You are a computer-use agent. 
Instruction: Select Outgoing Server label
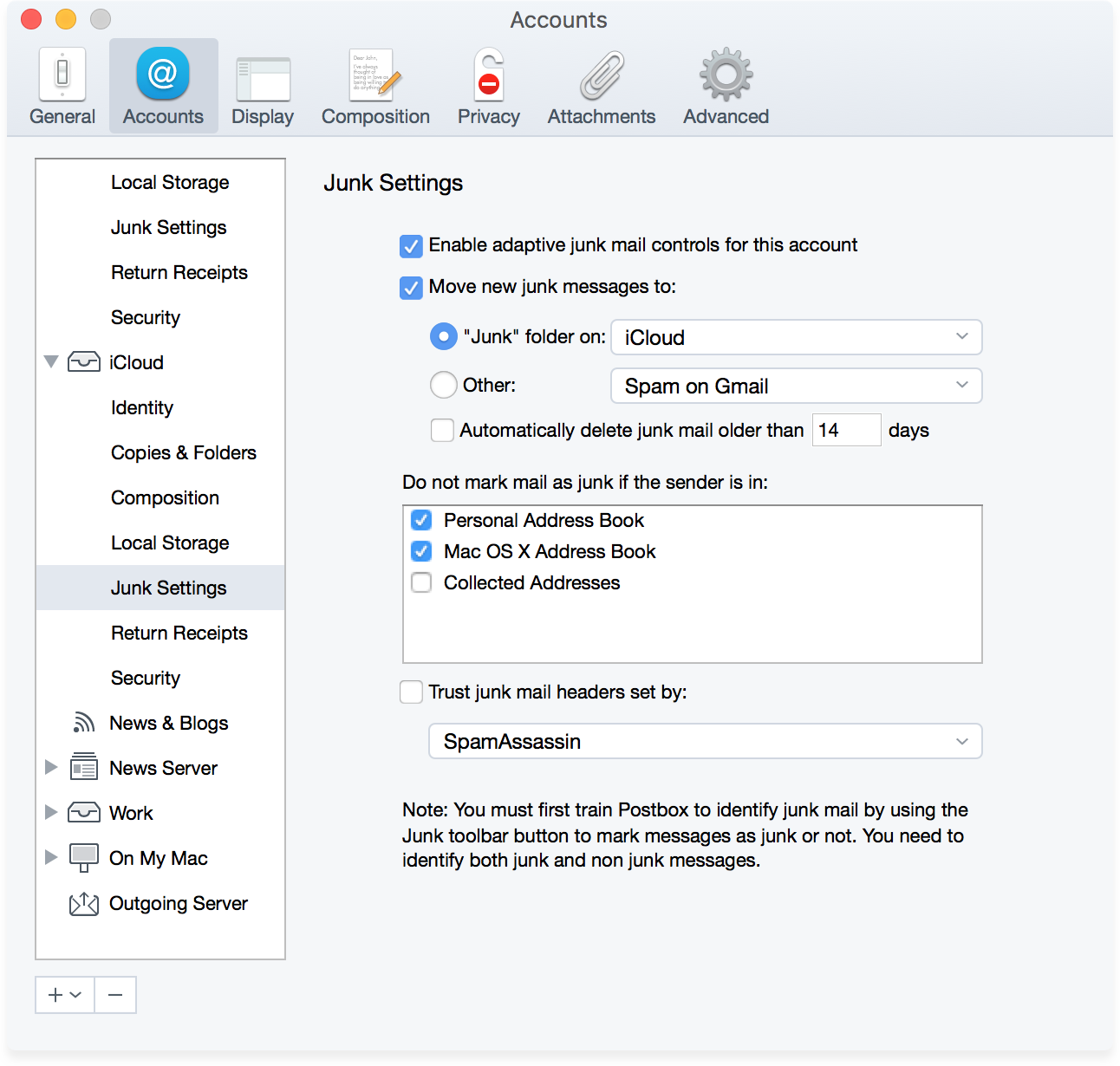click(x=179, y=903)
